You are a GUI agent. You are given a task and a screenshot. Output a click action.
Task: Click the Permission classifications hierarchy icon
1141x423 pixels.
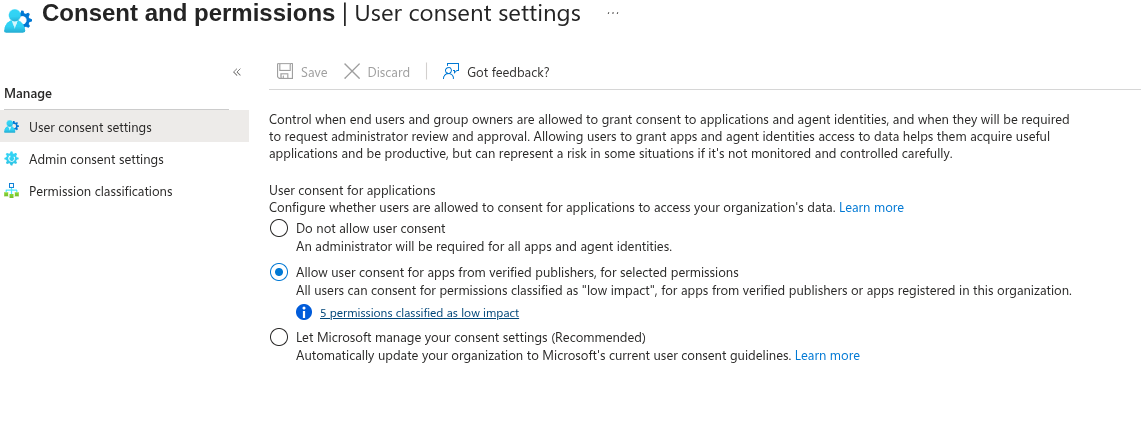click(x=12, y=191)
